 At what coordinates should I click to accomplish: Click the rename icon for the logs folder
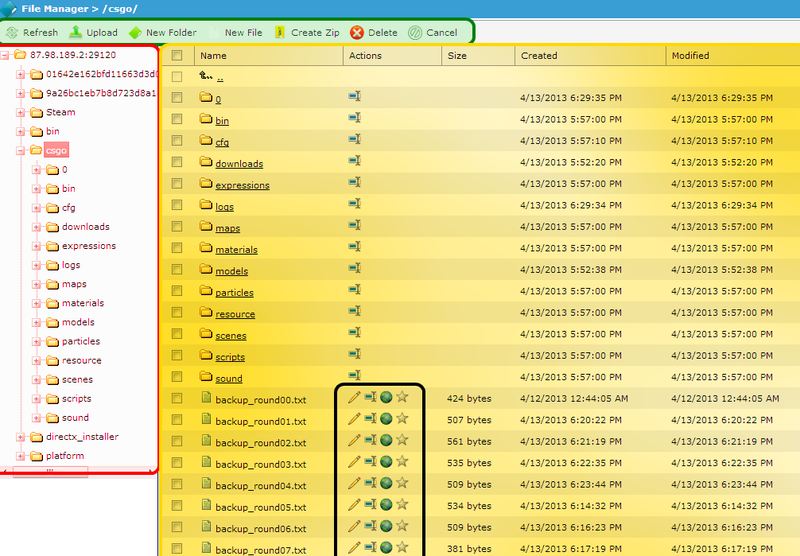[355, 204]
